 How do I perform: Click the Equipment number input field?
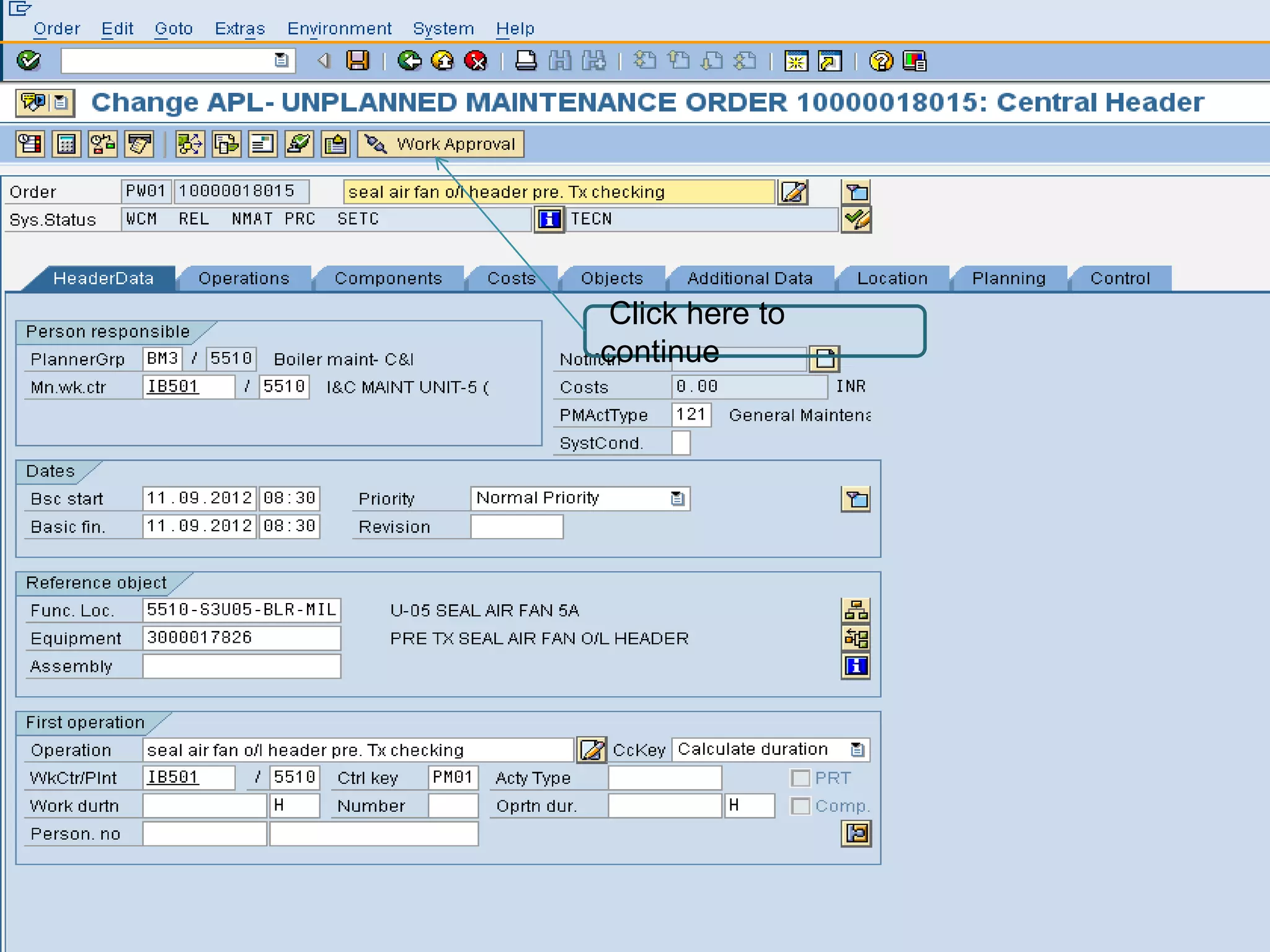tap(241, 638)
